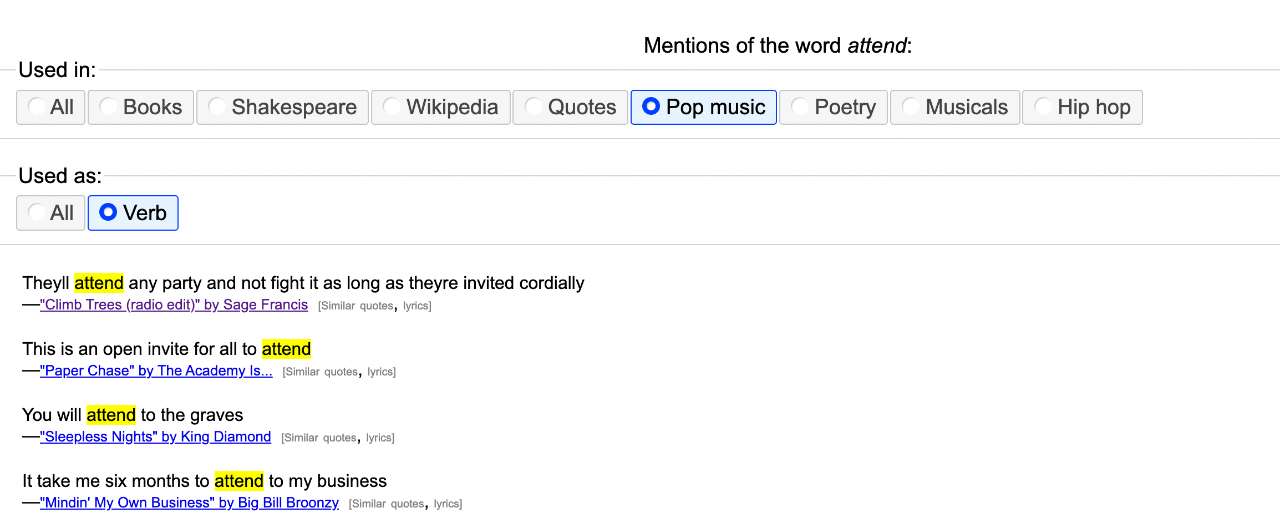1280x530 pixels.
Task: Visit "Sleepless Nights" by King Diamond
Action: pos(155,437)
